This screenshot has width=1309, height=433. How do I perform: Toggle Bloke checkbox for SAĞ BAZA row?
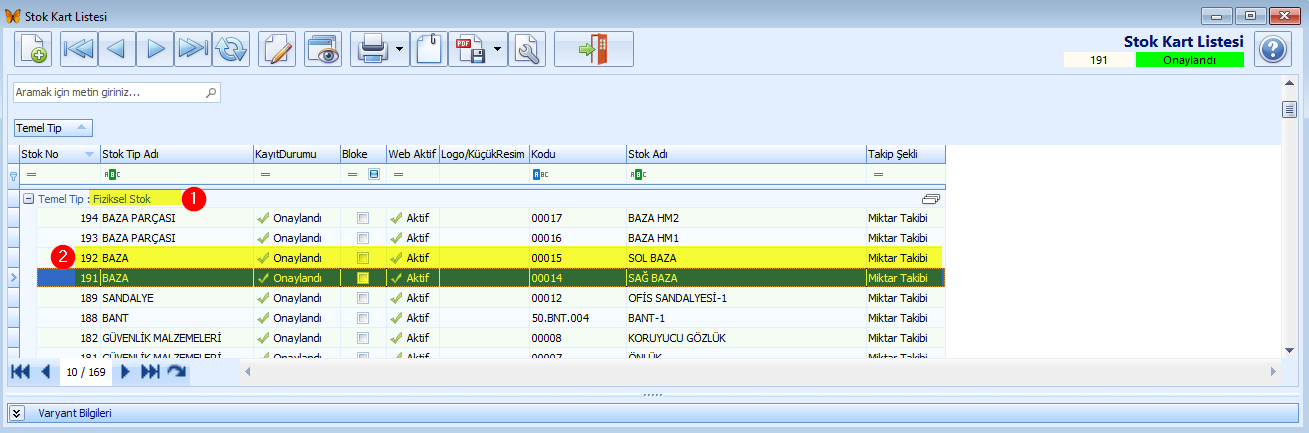click(363, 277)
